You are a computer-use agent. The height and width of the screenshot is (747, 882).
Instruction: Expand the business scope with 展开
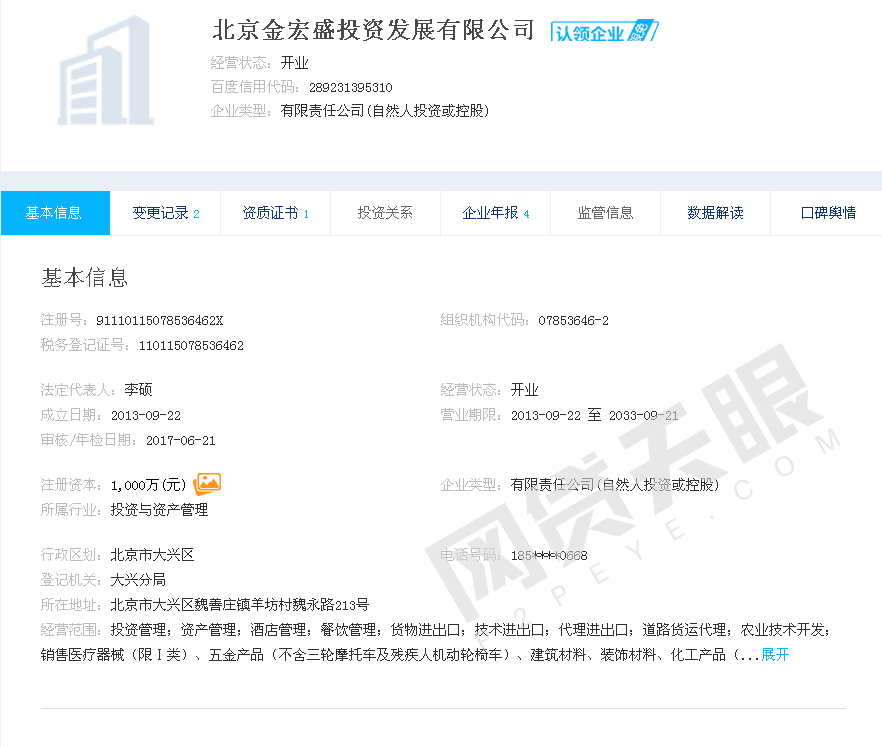[x=775, y=655]
